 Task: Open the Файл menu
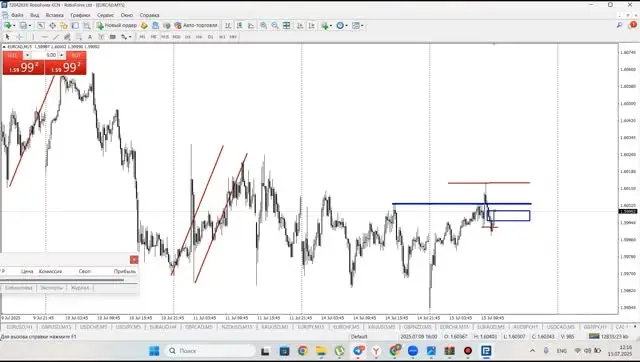(17, 15)
